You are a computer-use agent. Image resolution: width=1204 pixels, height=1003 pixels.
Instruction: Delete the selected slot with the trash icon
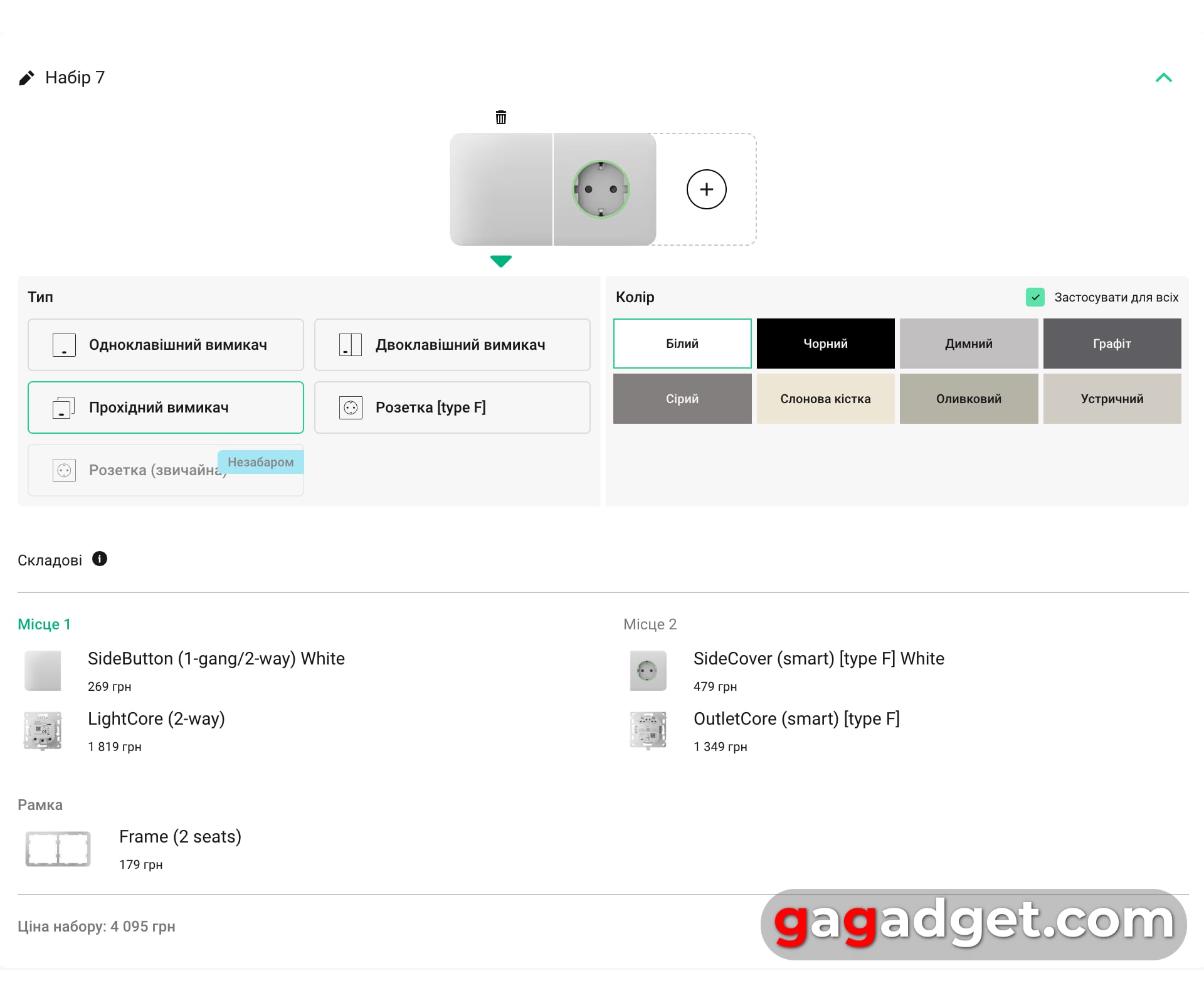point(500,117)
